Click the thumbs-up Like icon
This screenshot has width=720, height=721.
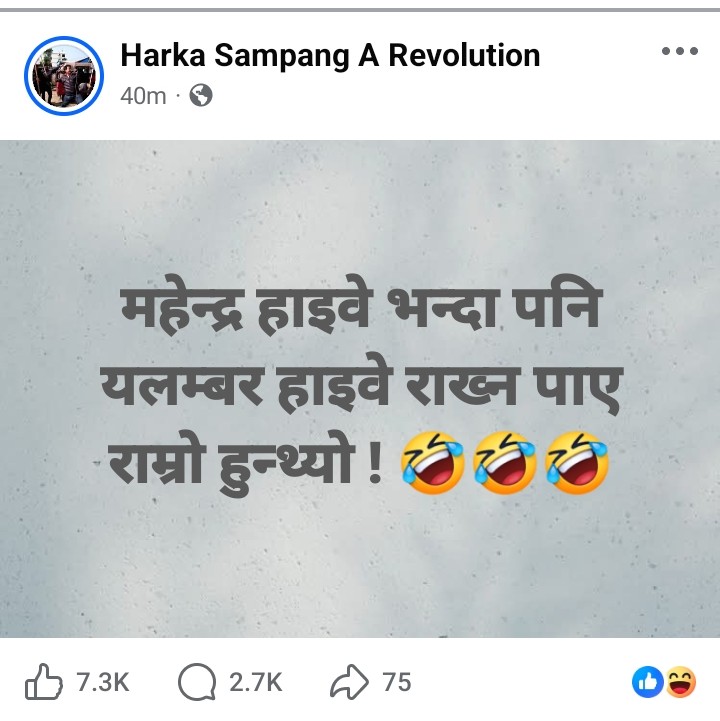pyautogui.click(x=44, y=681)
